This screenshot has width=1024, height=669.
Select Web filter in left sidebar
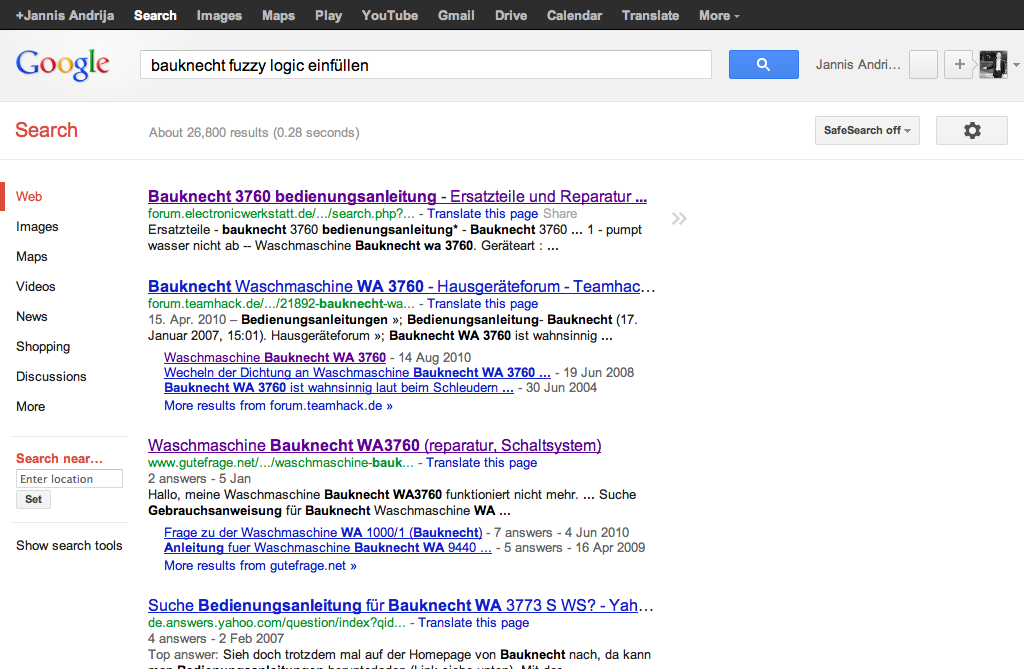[29, 196]
